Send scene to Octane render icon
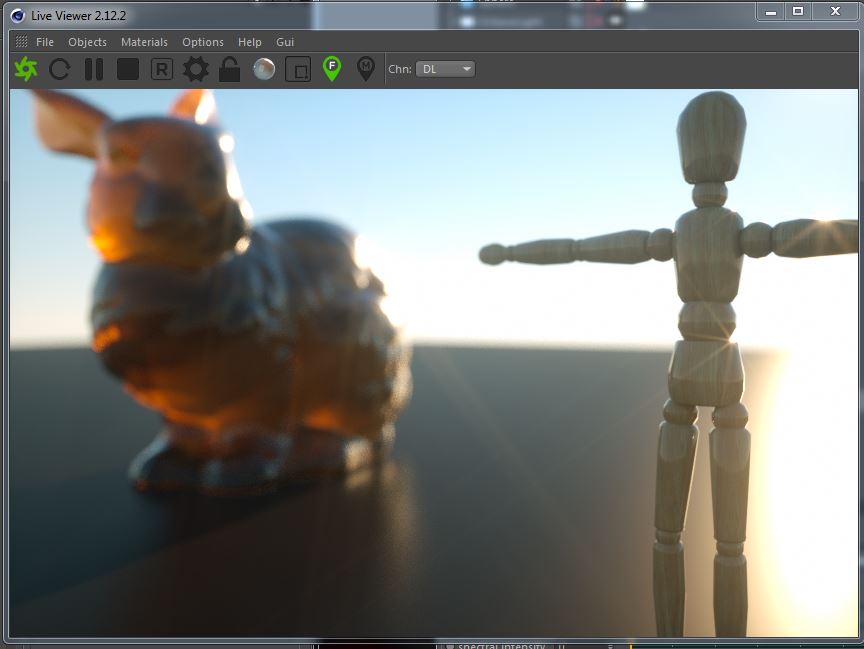864x649 pixels. click(26, 69)
